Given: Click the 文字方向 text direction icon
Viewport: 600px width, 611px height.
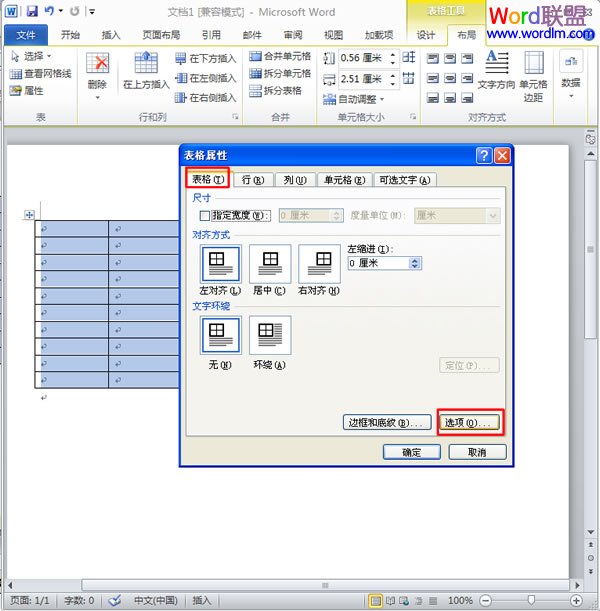Looking at the screenshot, I should click(497, 62).
